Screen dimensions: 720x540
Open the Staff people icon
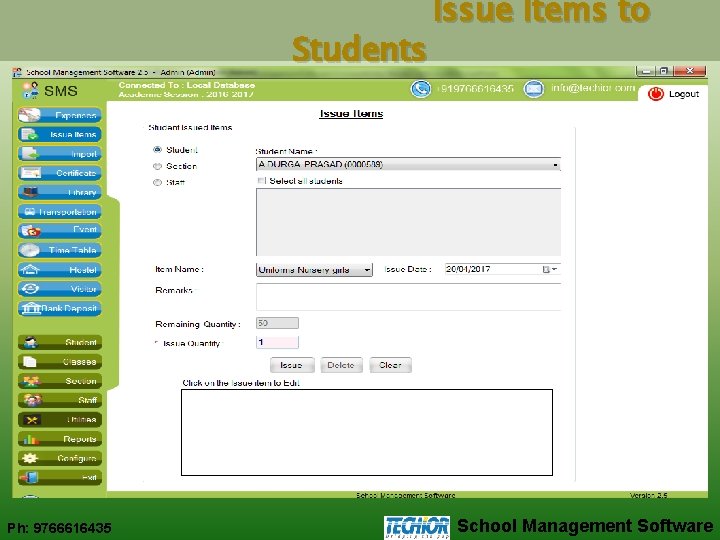tap(32, 400)
